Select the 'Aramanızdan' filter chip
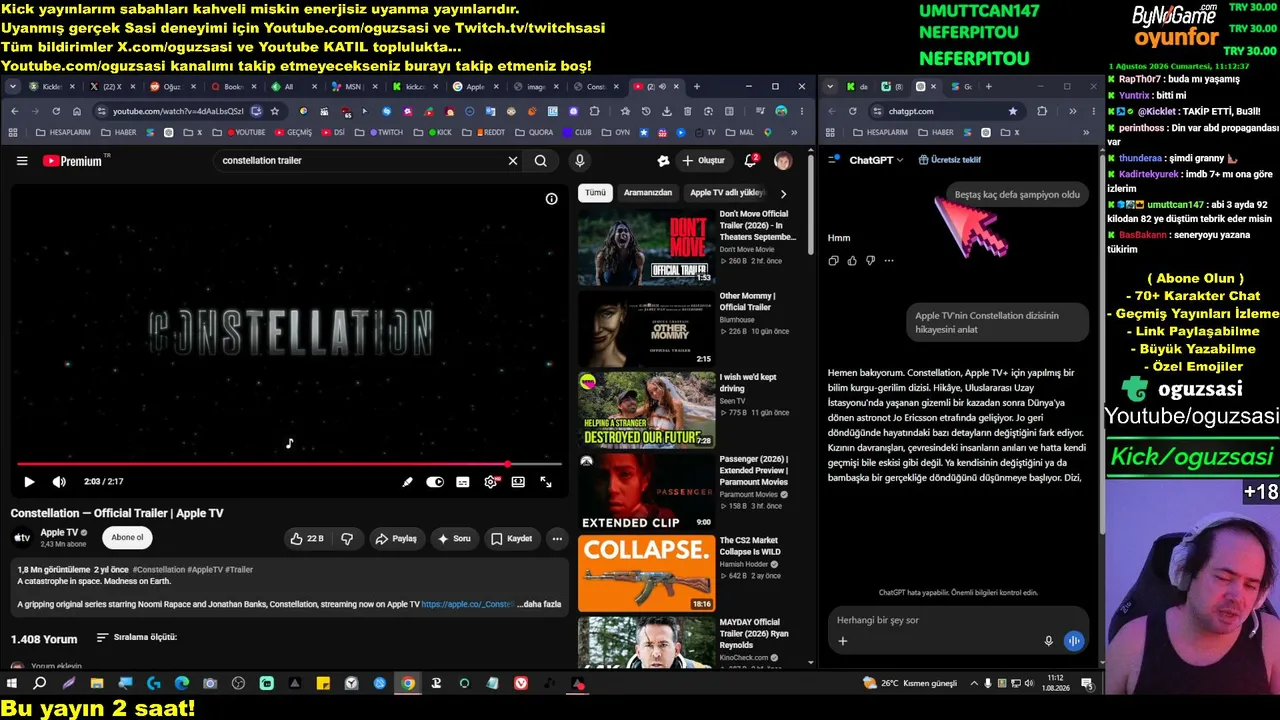1280x720 pixels. click(648, 193)
